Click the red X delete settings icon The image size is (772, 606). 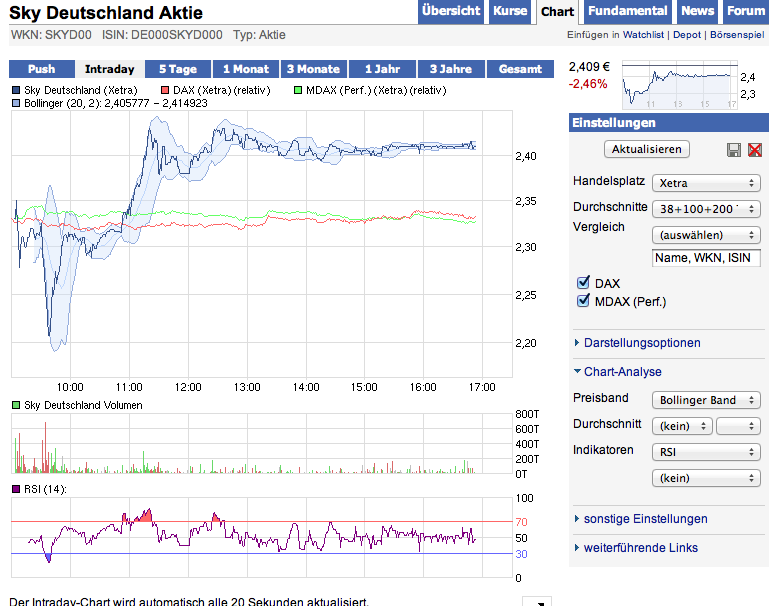[x=755, y=150]
